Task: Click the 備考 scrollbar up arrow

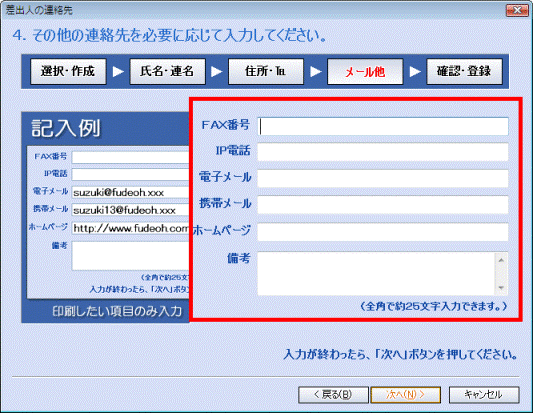Action: pyautogui.click(x=501, y=260)
